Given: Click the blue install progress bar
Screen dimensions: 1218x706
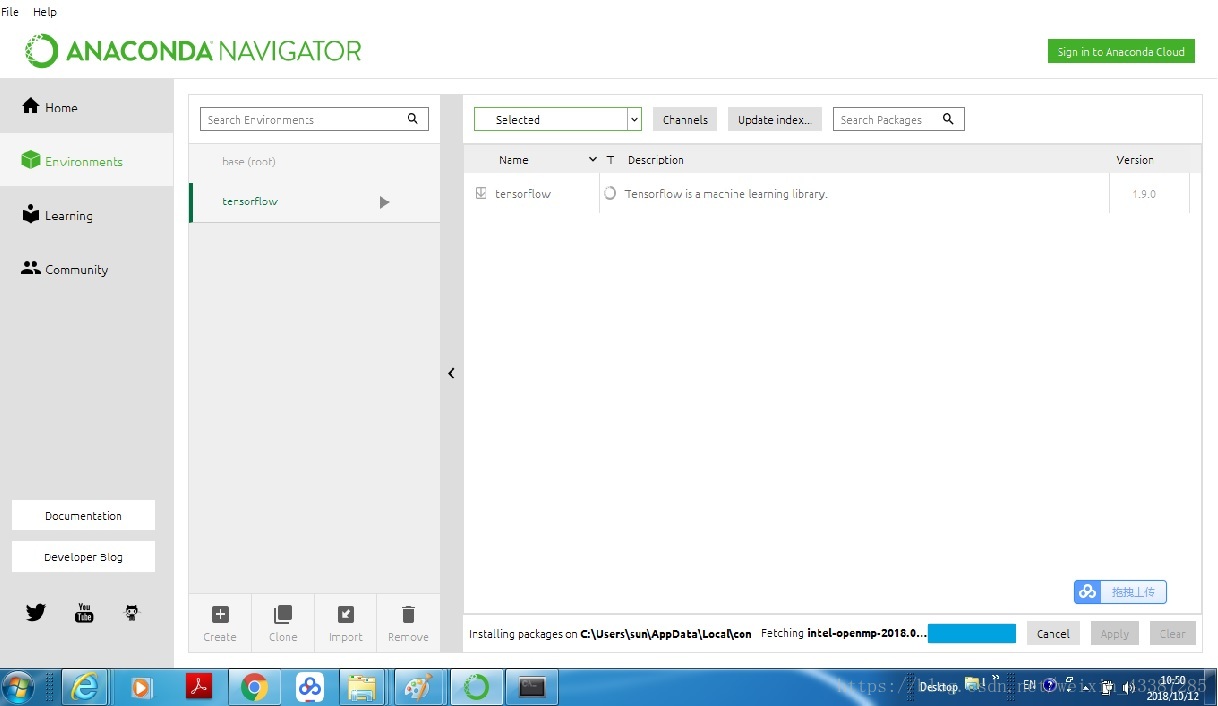Looking at the screenshot, I should coord(971,633).
